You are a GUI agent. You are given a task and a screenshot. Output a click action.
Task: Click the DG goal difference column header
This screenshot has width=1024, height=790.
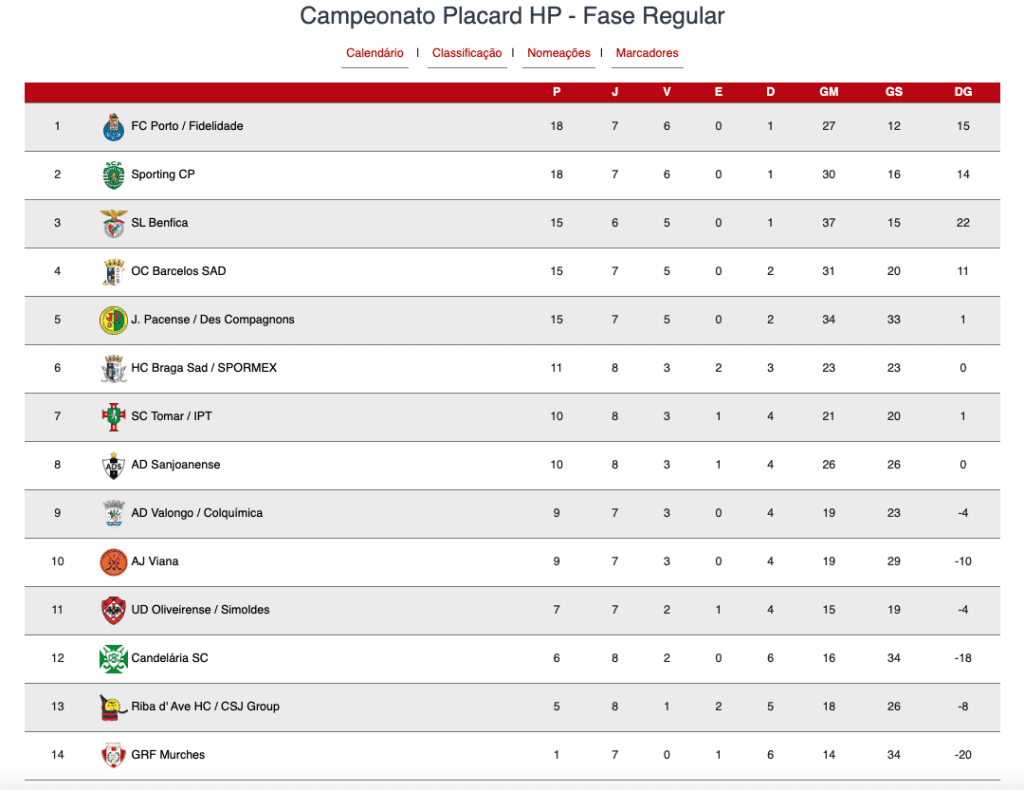tap(963, 92)
